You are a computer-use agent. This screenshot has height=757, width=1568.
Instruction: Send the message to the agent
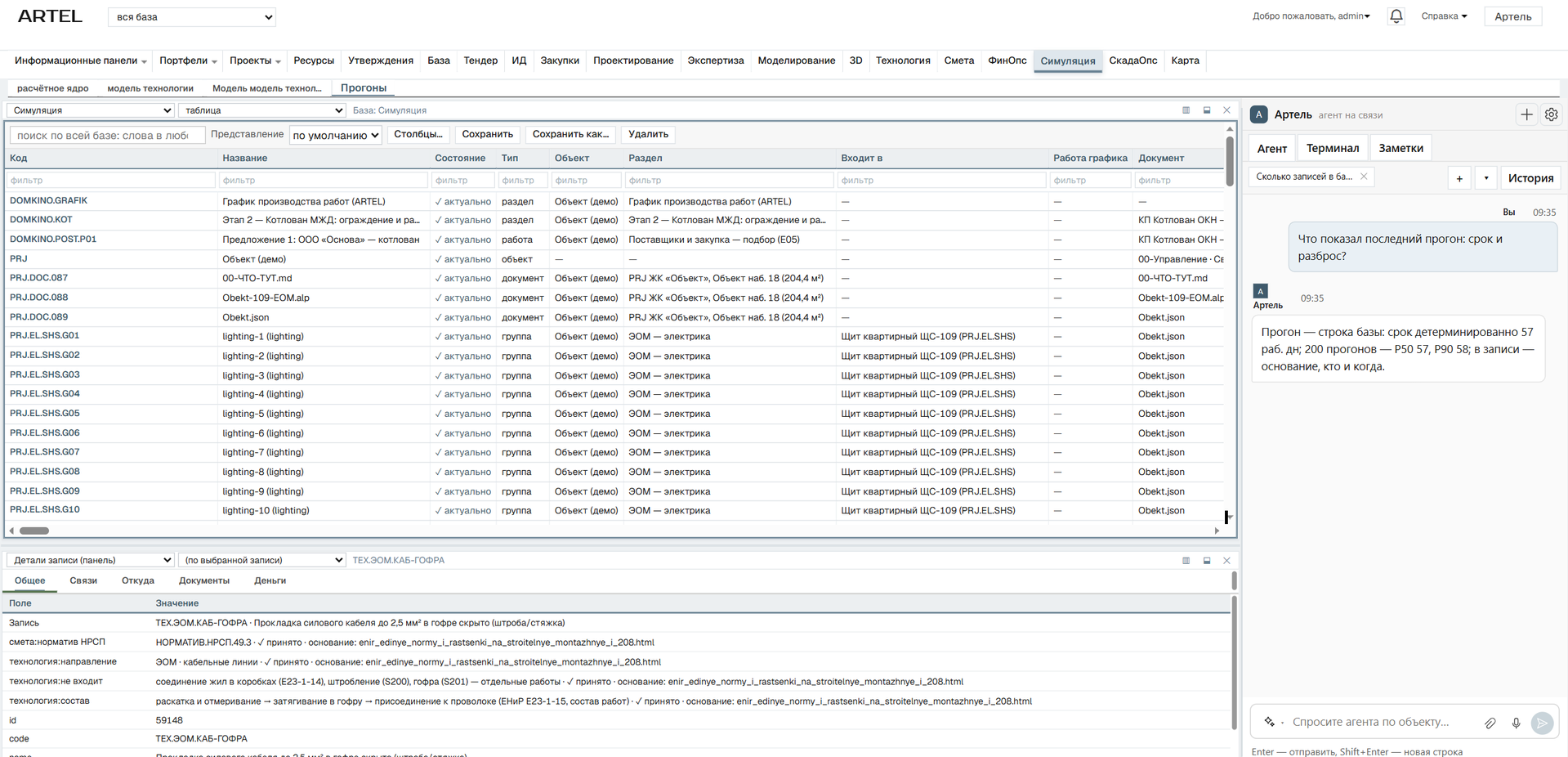pos(1542,723)
